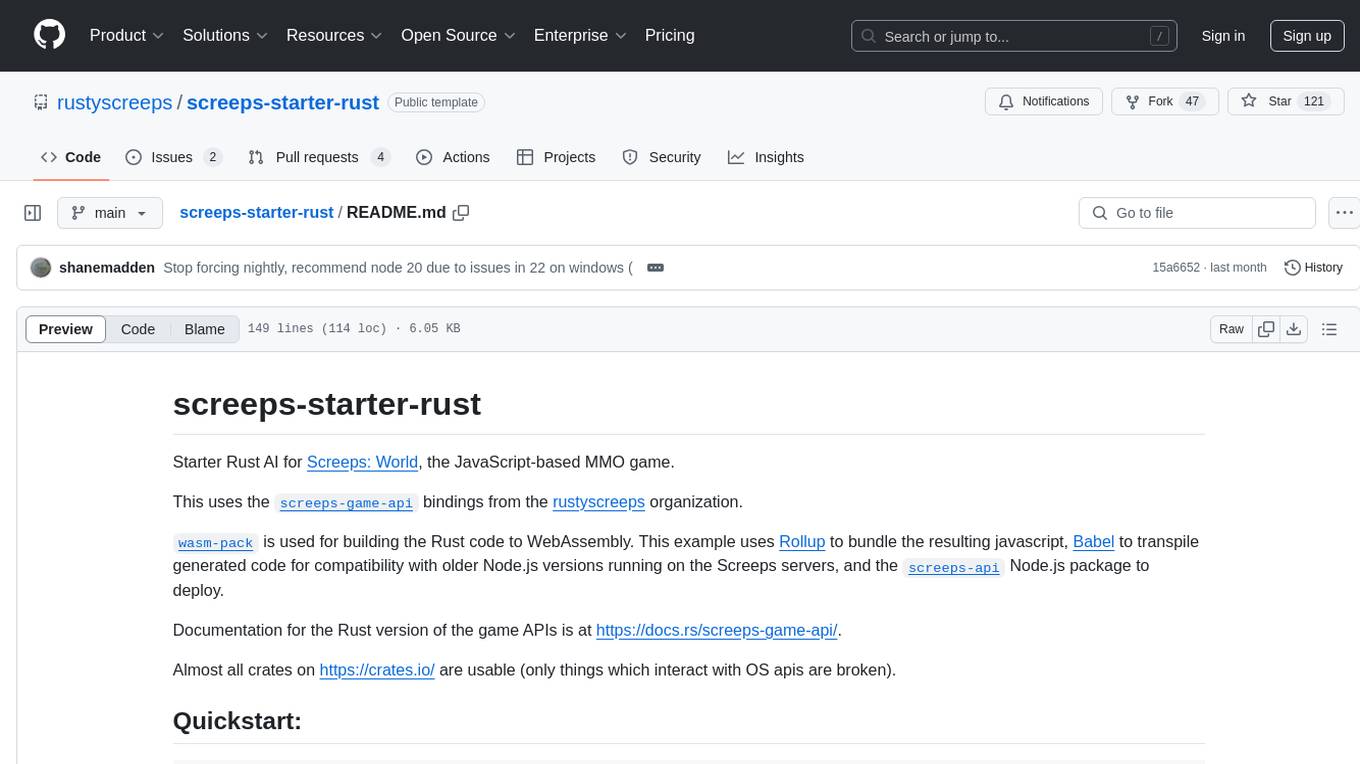Image resolution: width=1360 pixels, height=764 pixels.
Task: Expand the Resources menu
Action: pyautogui.click(x=334, y=35)
